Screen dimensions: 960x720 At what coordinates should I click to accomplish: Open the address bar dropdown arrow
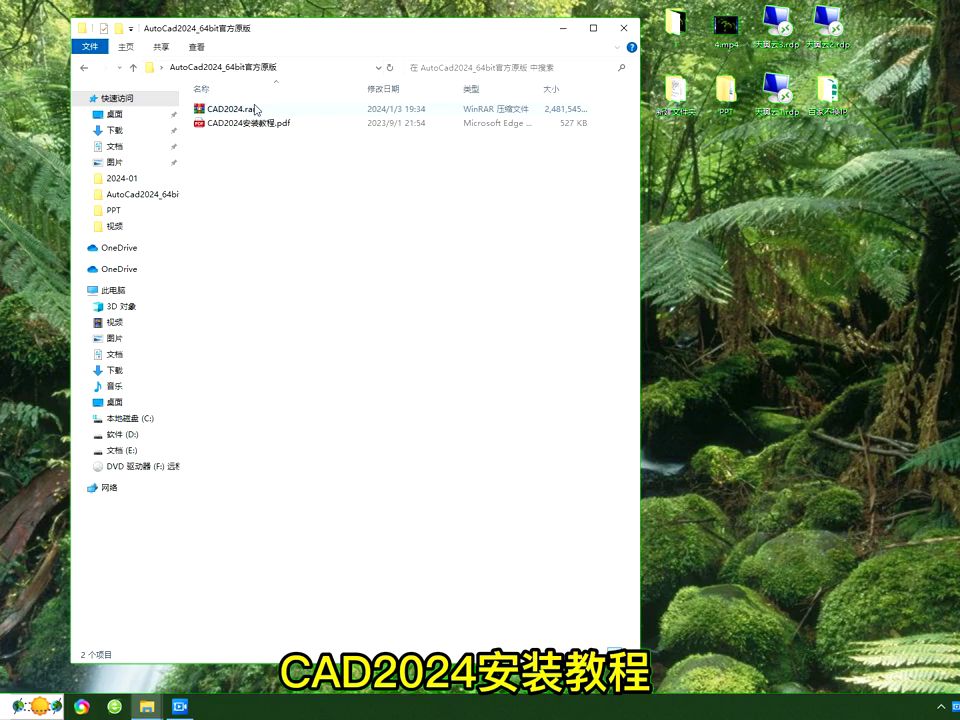[x=378, y=67]
